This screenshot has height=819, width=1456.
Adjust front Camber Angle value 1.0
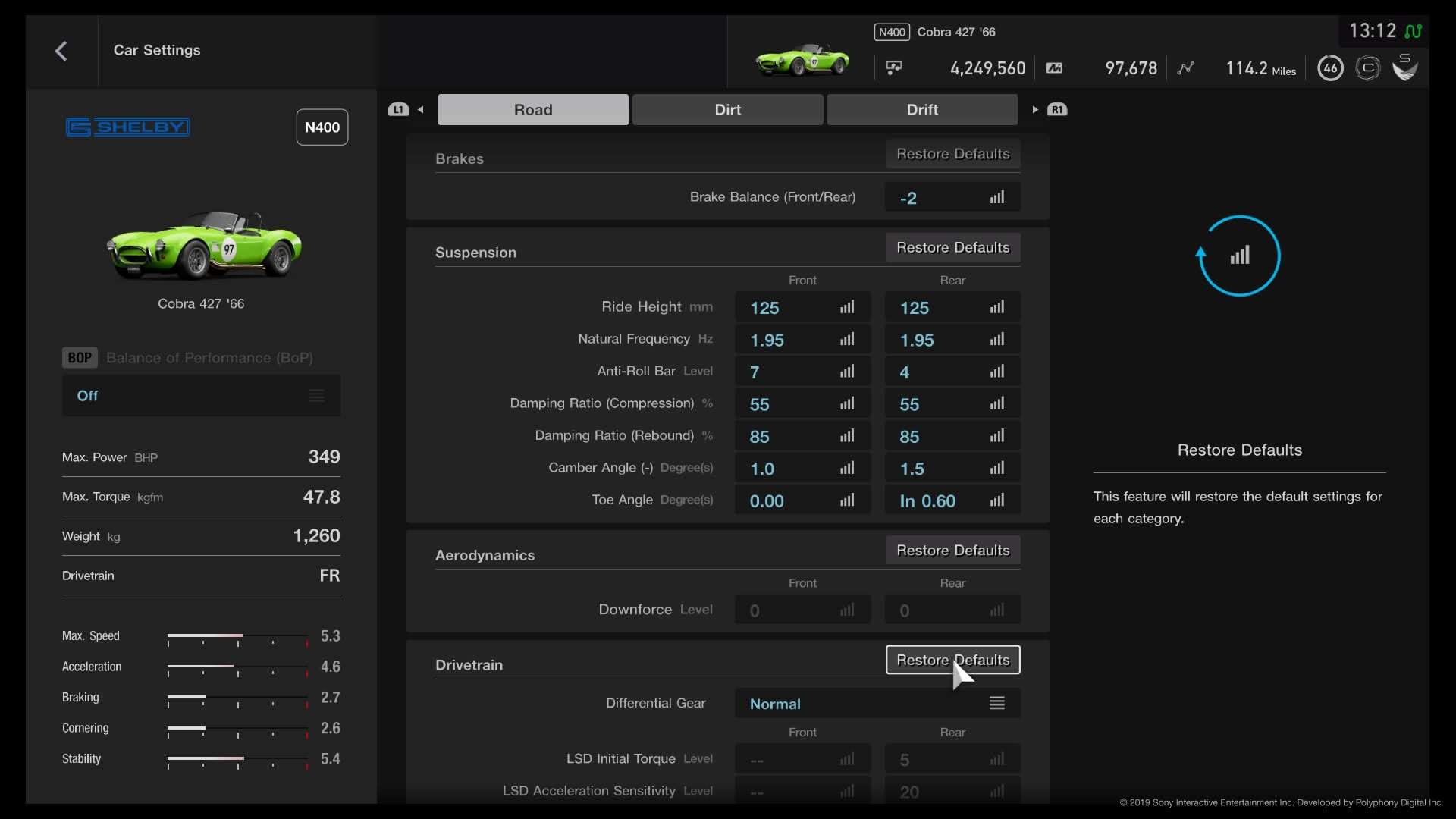802,469
